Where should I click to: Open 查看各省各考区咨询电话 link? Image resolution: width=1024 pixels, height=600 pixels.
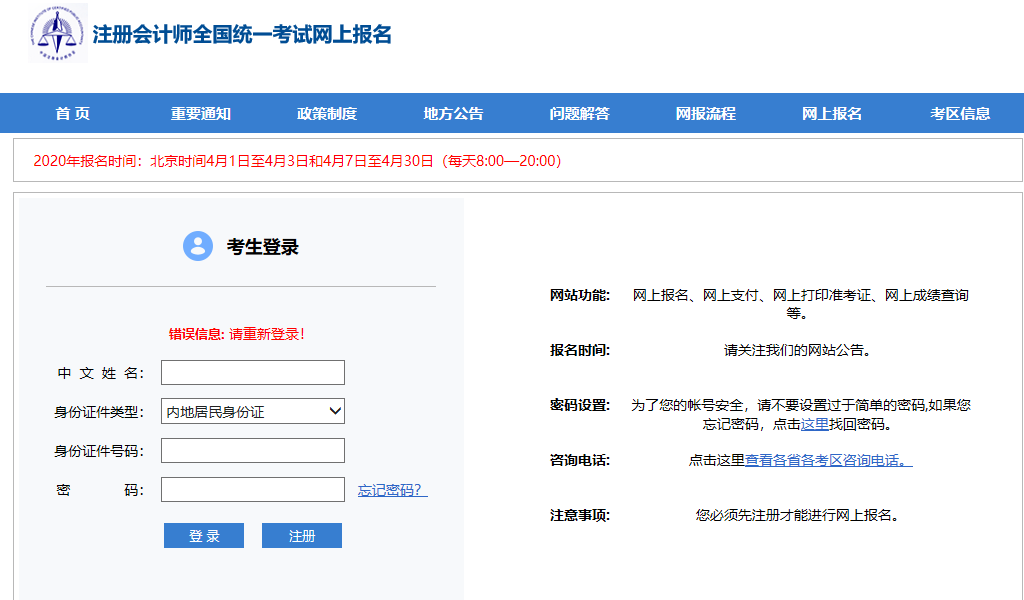coord(828,460)
